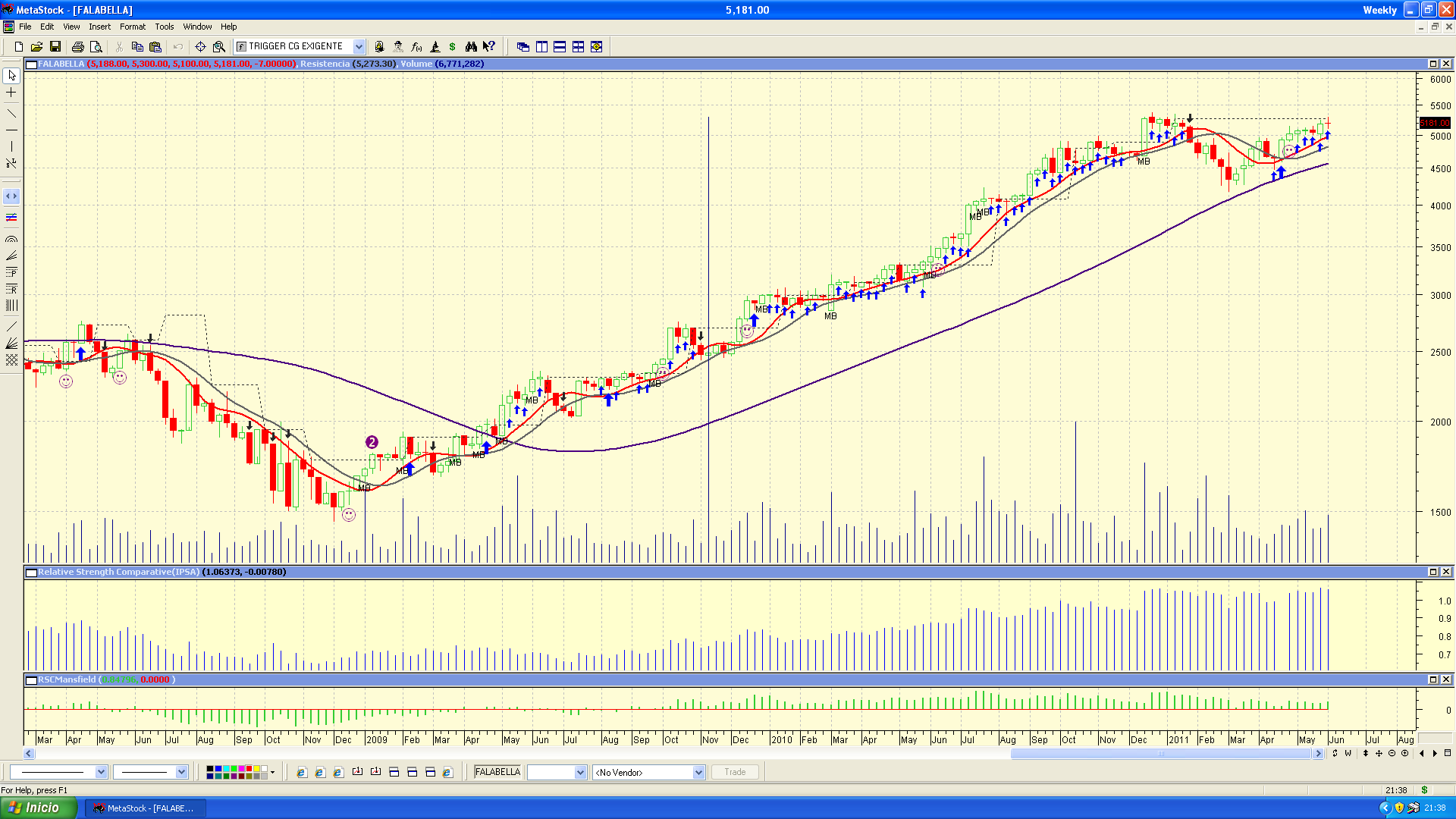Click the Print icon in toolbar
Screen dimensions: 1456x819
[x=77, y=46]
